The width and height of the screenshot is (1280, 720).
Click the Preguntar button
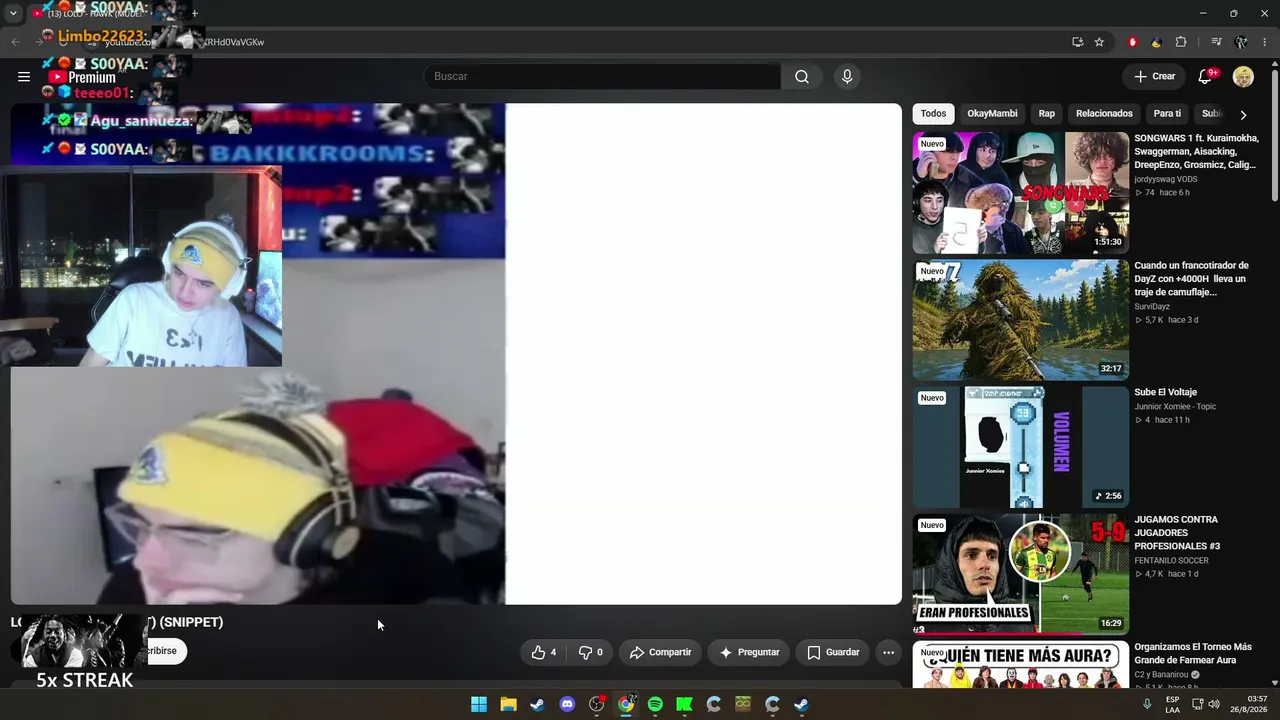[749, 652]
